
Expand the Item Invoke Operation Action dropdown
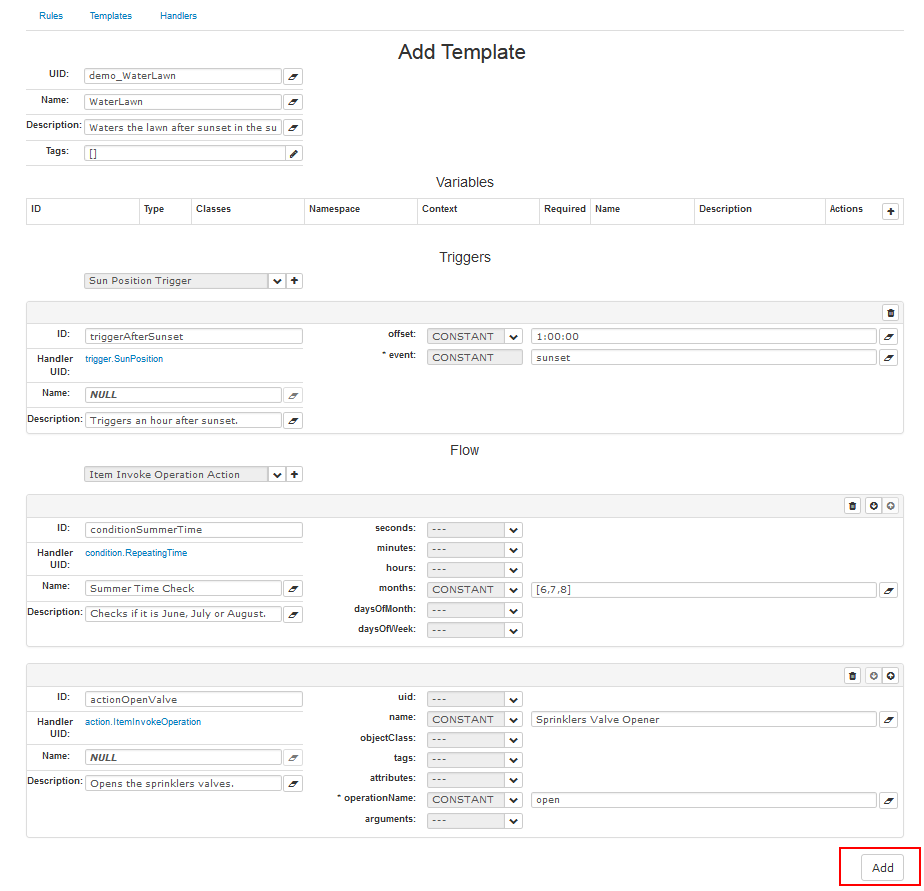pyautogui.click(x=277, y=475)
